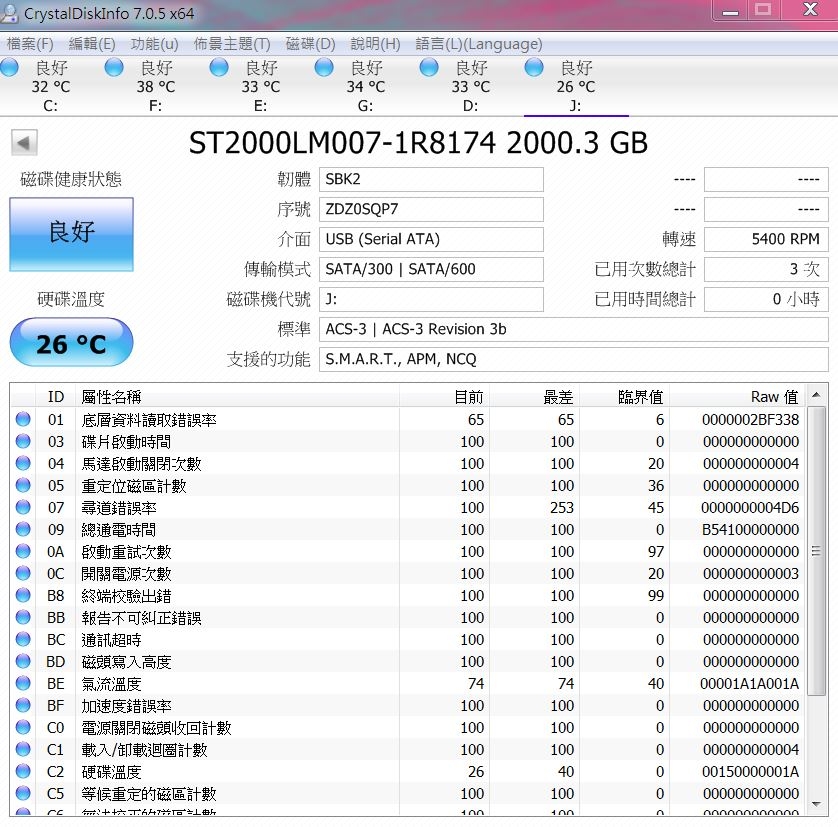Click status orb for attribute 04

23,463
